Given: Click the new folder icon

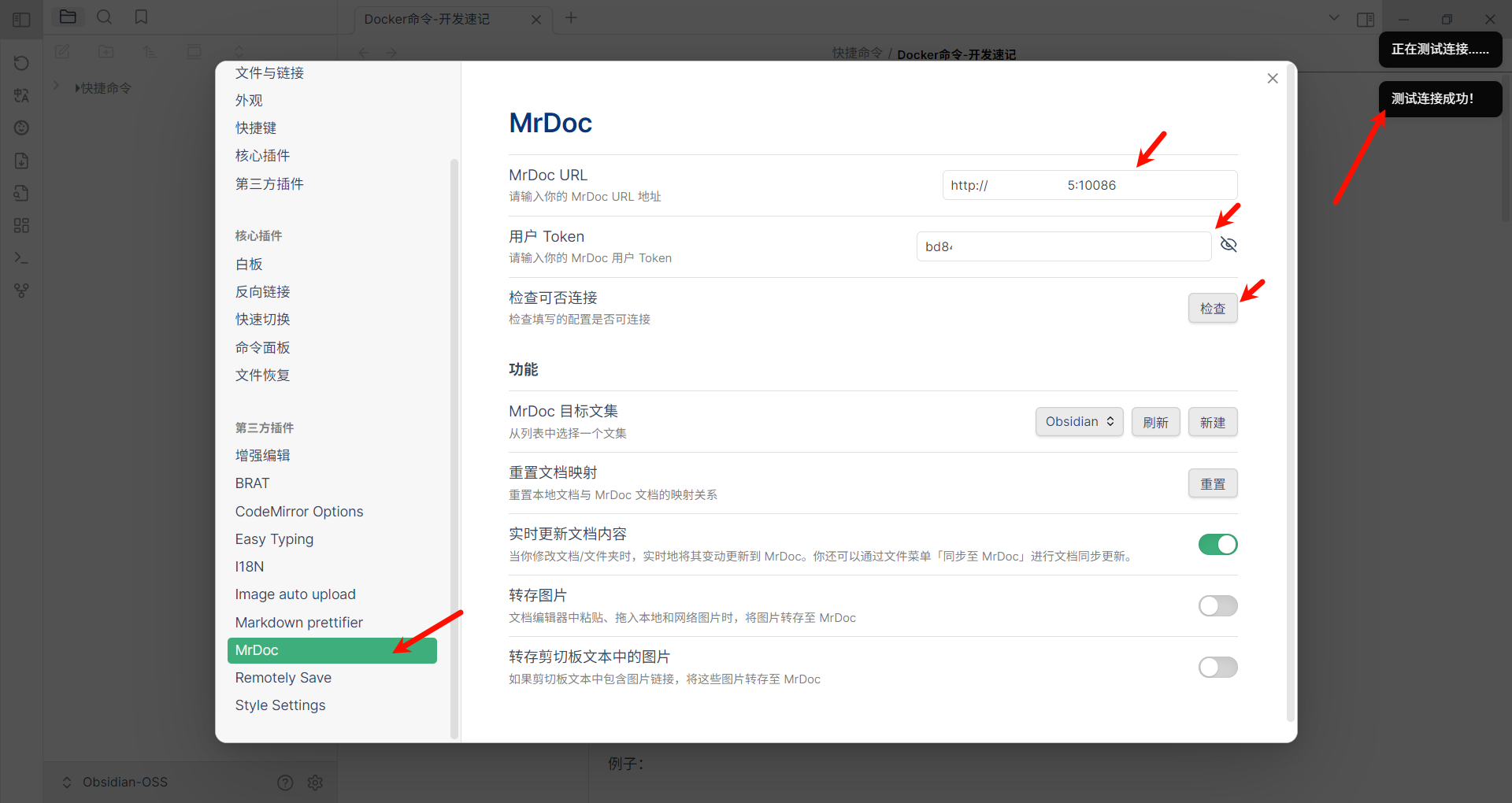Looking at the screenshot, I should [106, 52].
